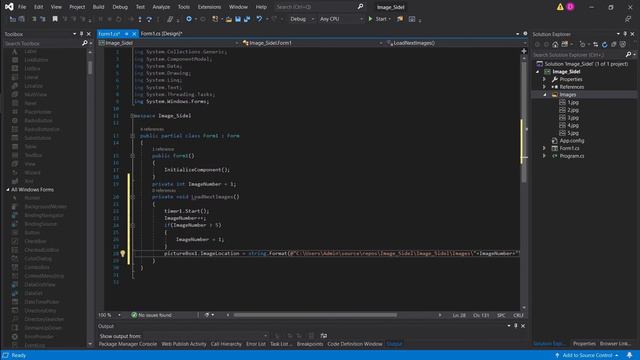Click the Save file icon in toolbar
The height and width of the screenshot is (360, 640).
238,19
